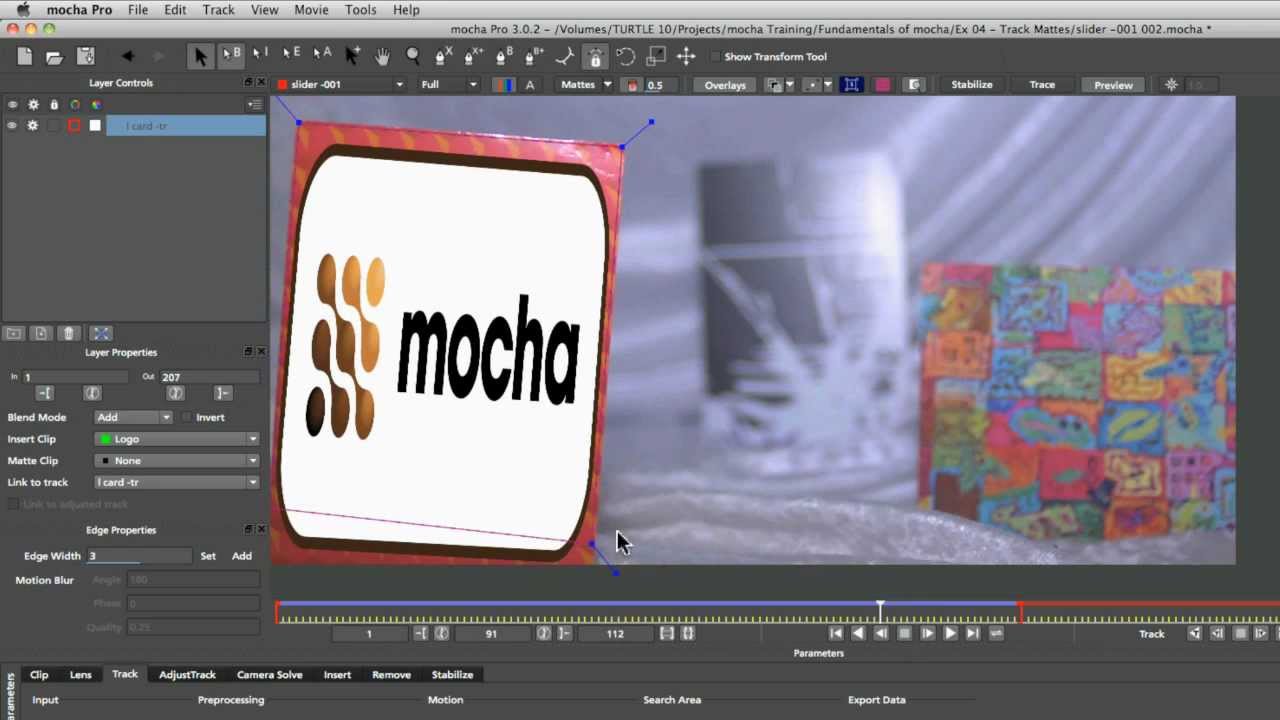
Task: Toggle RGB channels display button
Action: [x=503, y=85]
